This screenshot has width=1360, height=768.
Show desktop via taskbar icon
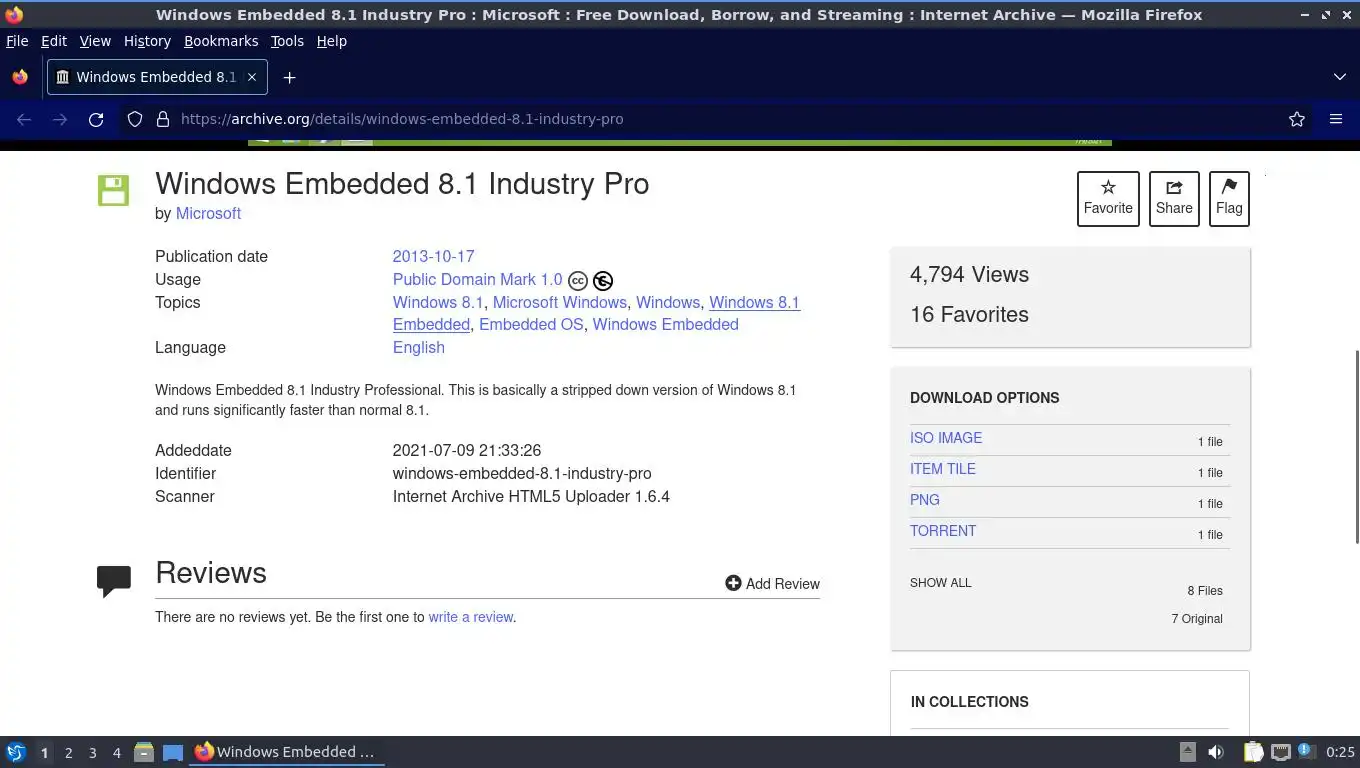coord(173,752)
